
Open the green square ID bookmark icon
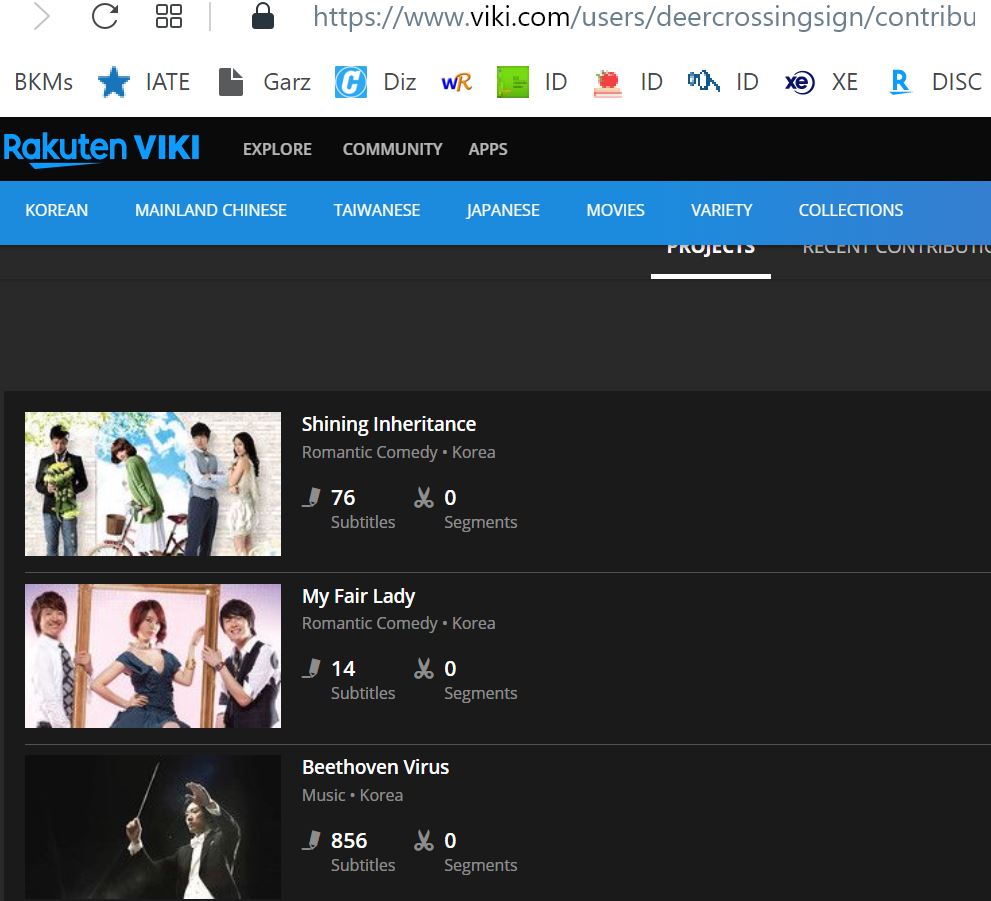(x=513, y=82)
